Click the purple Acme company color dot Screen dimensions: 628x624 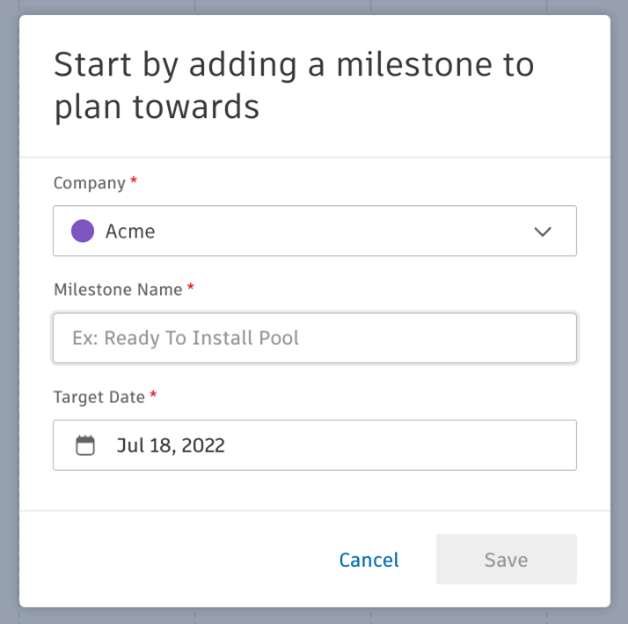83,231
